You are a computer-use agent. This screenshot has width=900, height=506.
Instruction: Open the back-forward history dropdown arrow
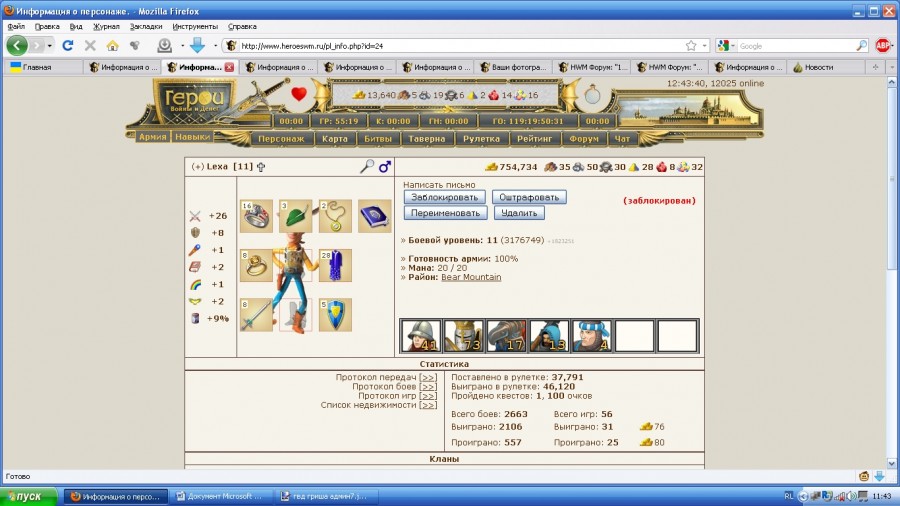(x=49, y=45)
